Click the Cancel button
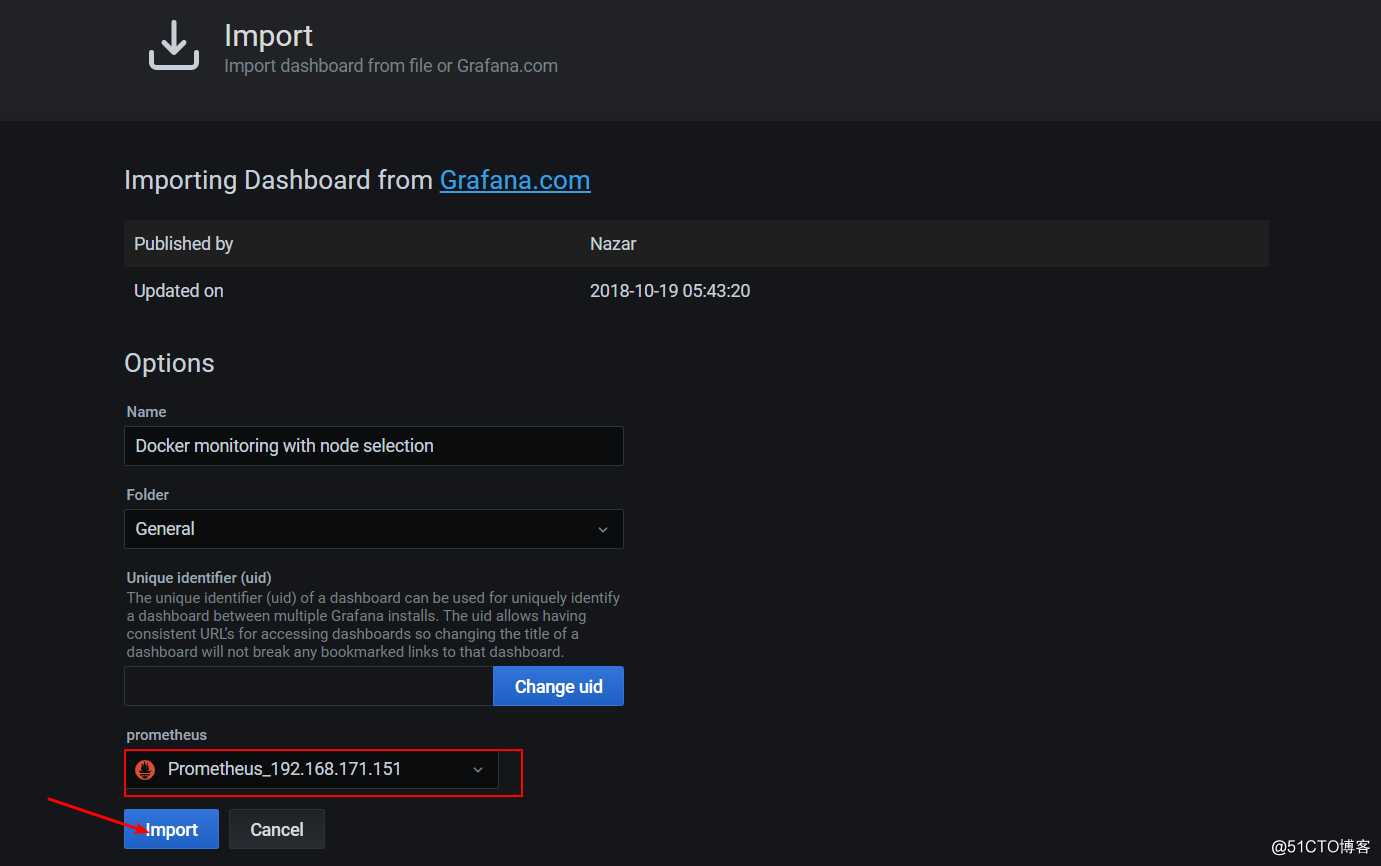1381x866 pixels. coord(277,829)
